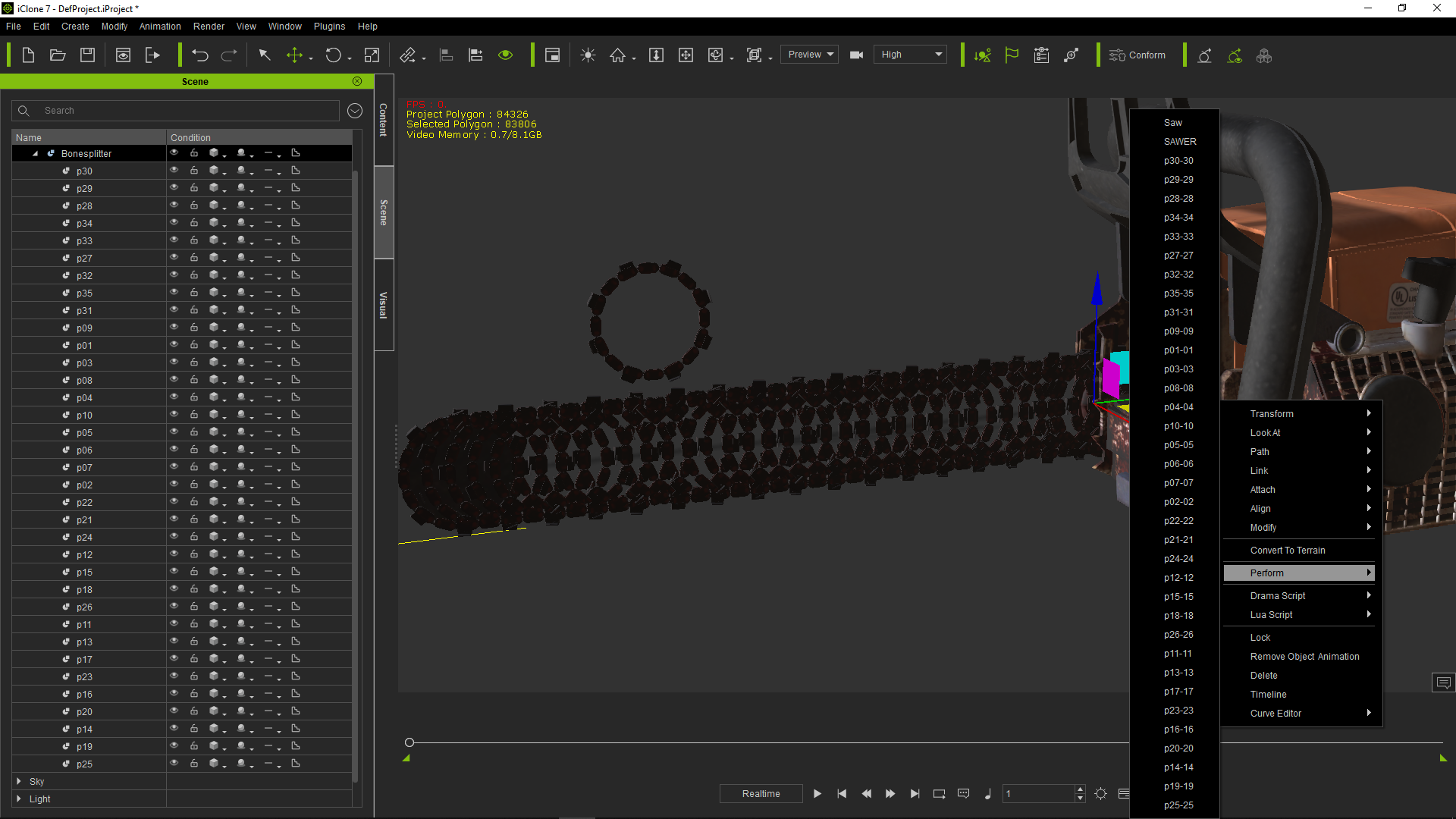1456x819 pixels.
Task: Select the arrow Select tool
Action: (265, 55)
